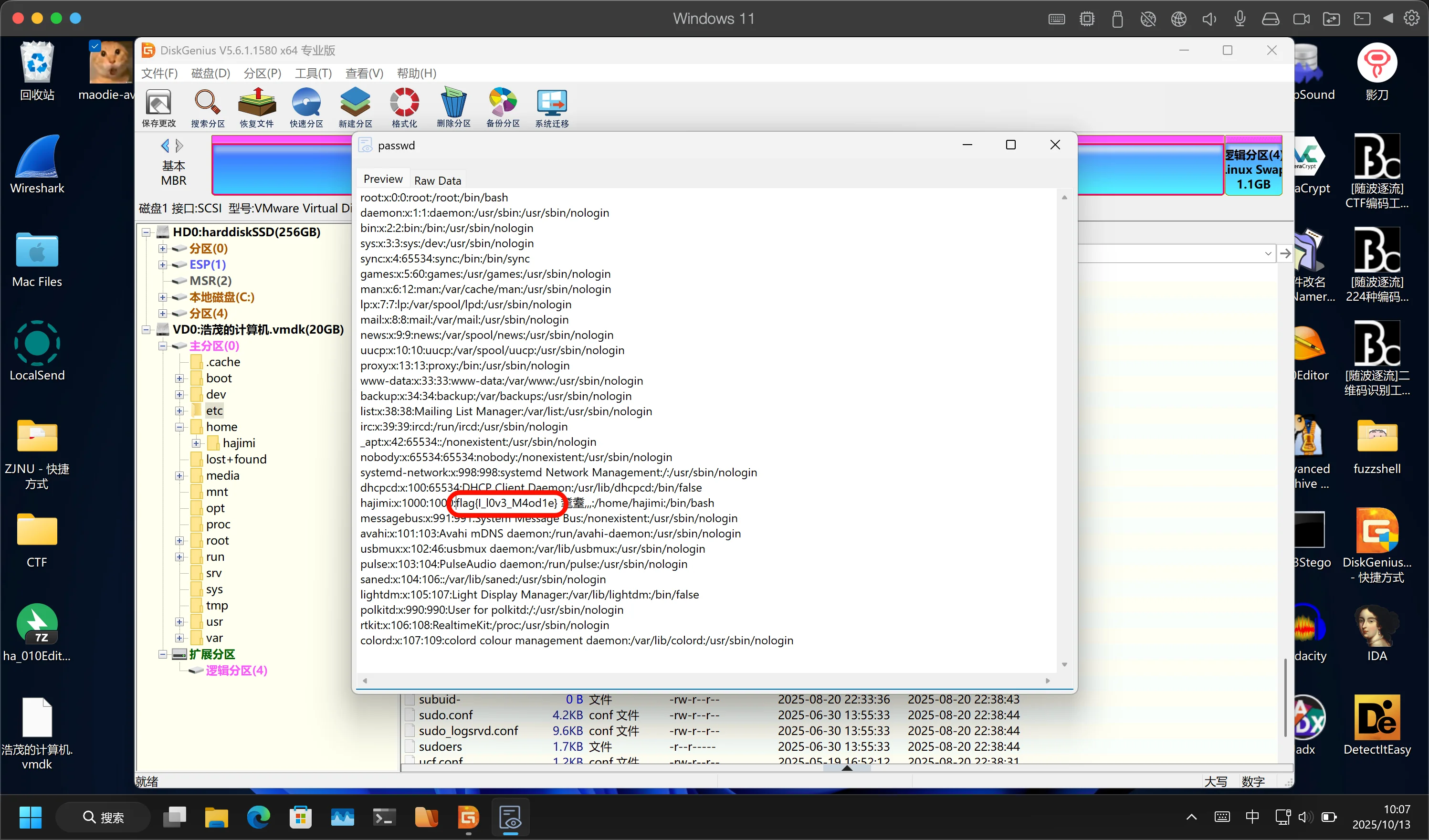
Task: Collapse the home folder tree node
Action: pos(179,427)
